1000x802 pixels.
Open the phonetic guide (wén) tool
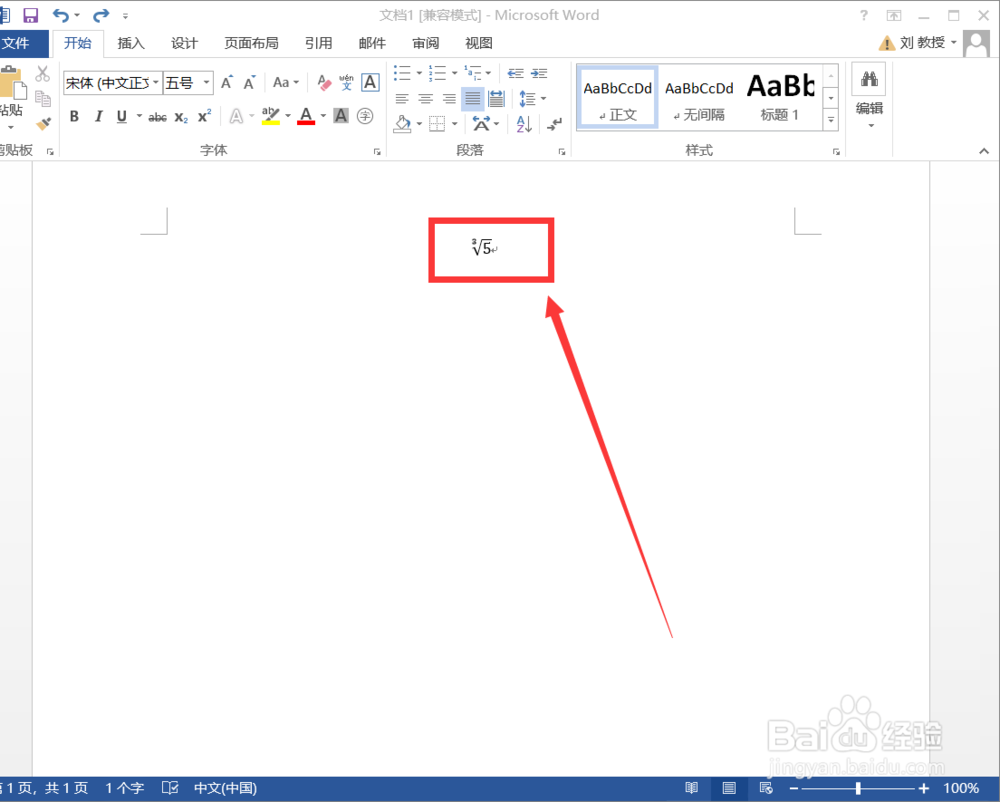coord(346,82)
